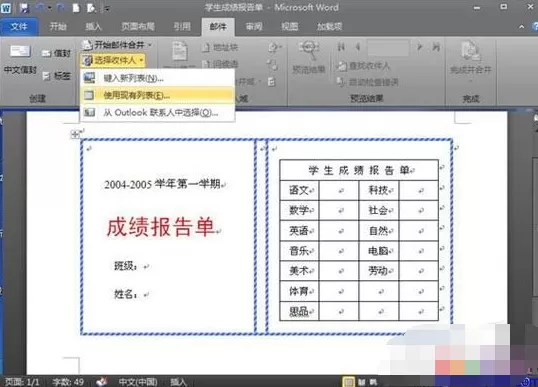Choose 从 Outlook 联系人中选择 menu item

pos(157,112)
